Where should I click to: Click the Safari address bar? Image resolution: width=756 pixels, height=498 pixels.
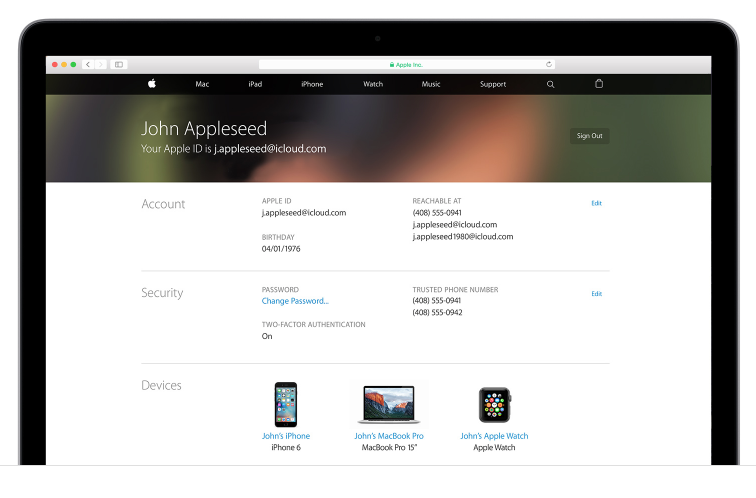coord(406,64)
